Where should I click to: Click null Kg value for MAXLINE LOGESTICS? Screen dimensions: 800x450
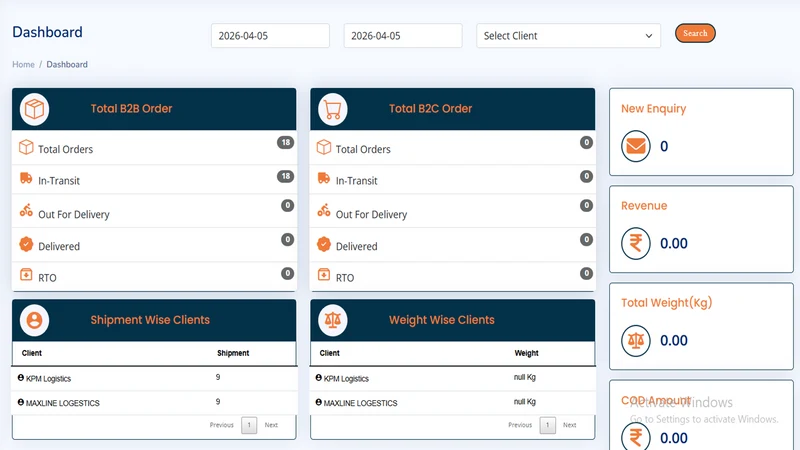pyautogui.click(x=524, y=402)
